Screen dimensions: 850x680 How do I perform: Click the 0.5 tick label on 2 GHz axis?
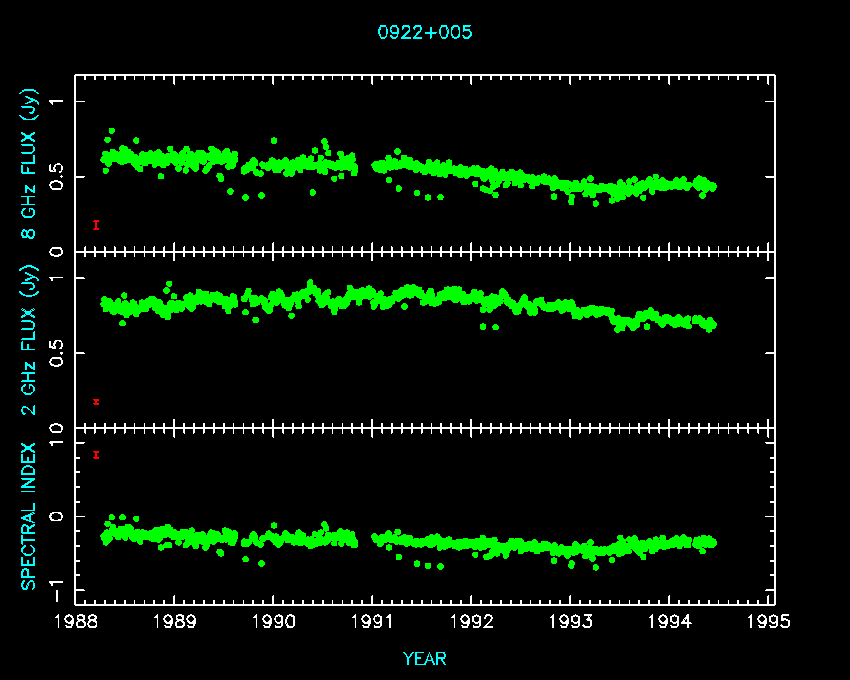58,354
